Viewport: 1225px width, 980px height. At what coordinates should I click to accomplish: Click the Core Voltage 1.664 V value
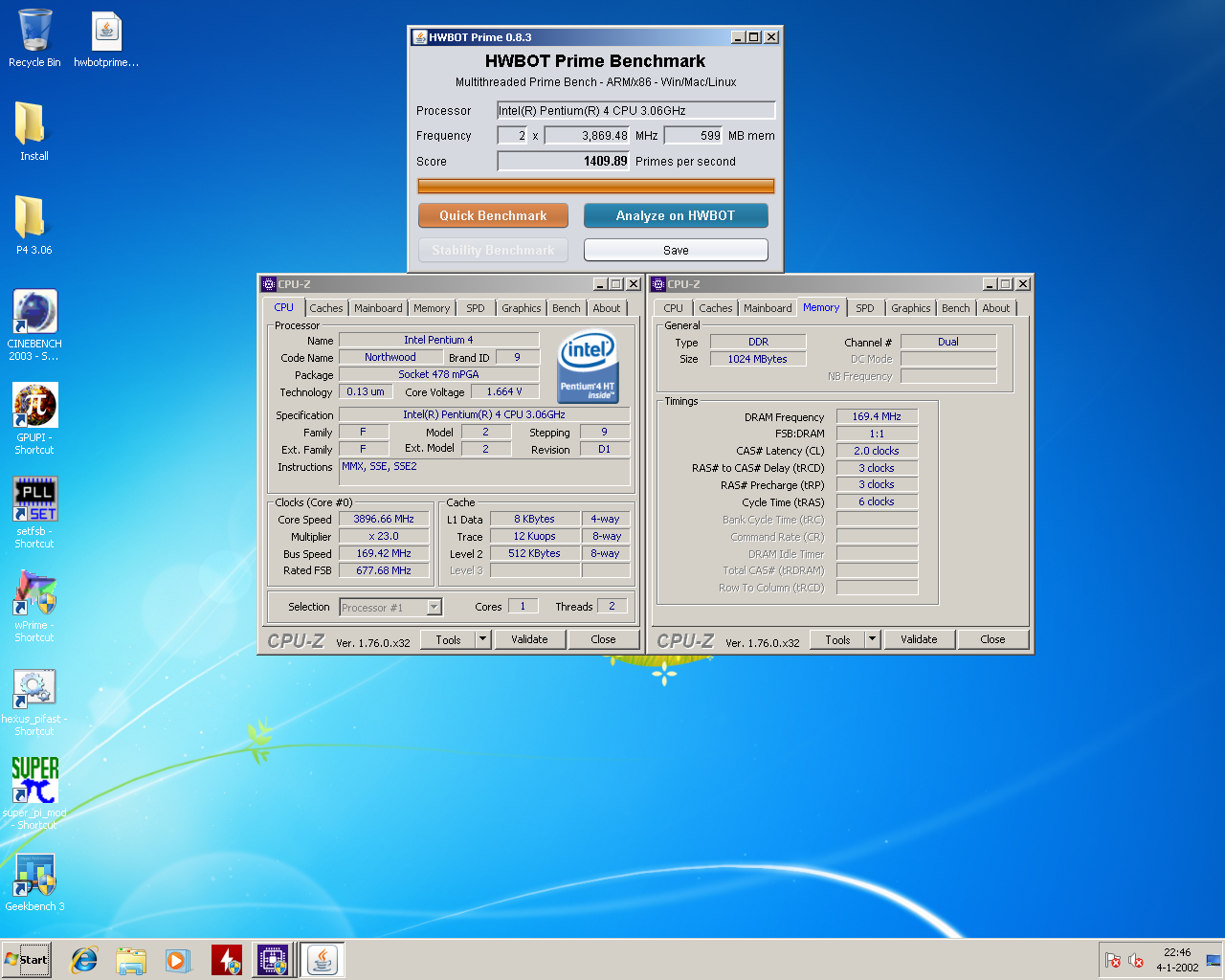pyautogui.click(x=504, y=391)
